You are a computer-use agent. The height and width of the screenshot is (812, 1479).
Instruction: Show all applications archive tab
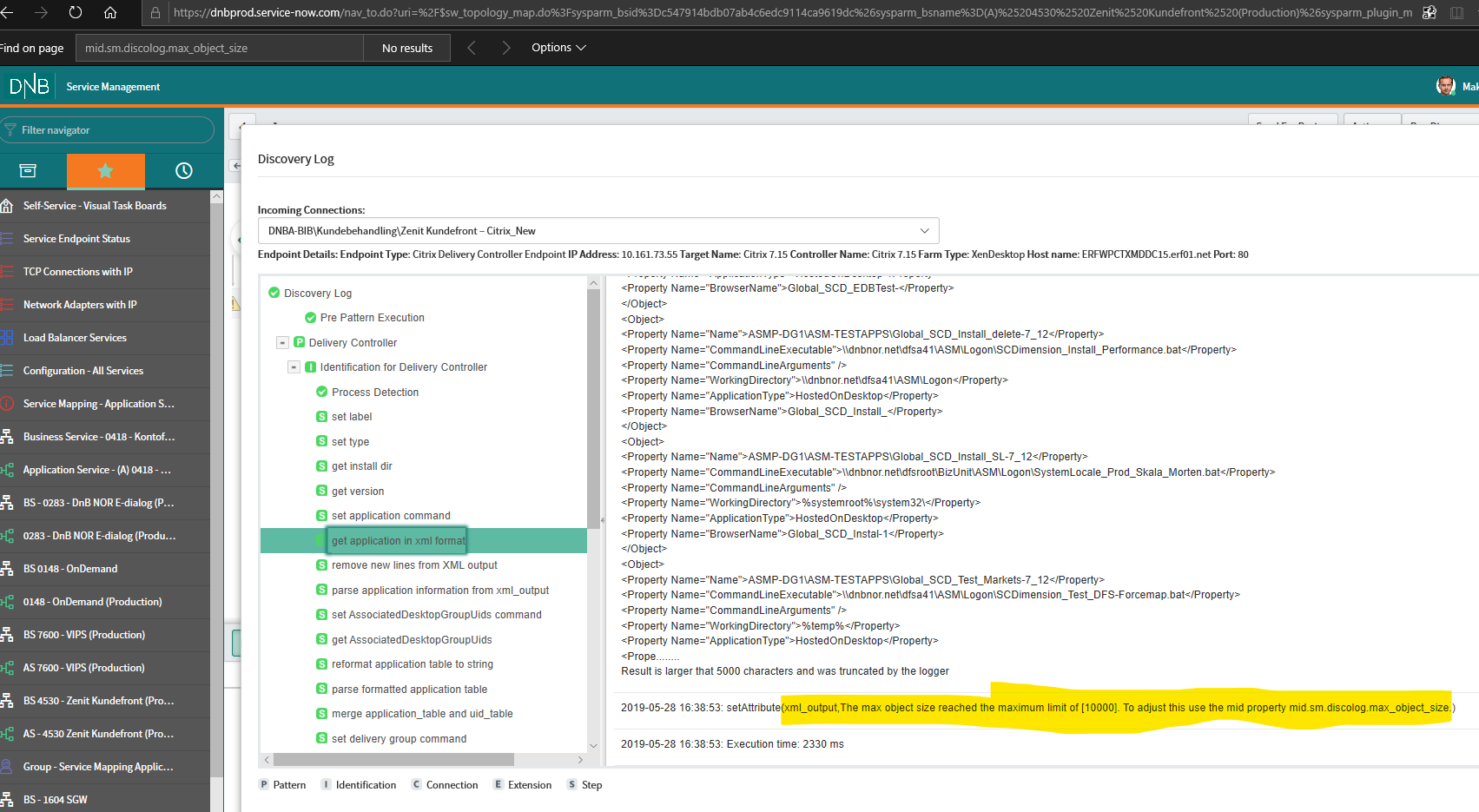(28, 171)
